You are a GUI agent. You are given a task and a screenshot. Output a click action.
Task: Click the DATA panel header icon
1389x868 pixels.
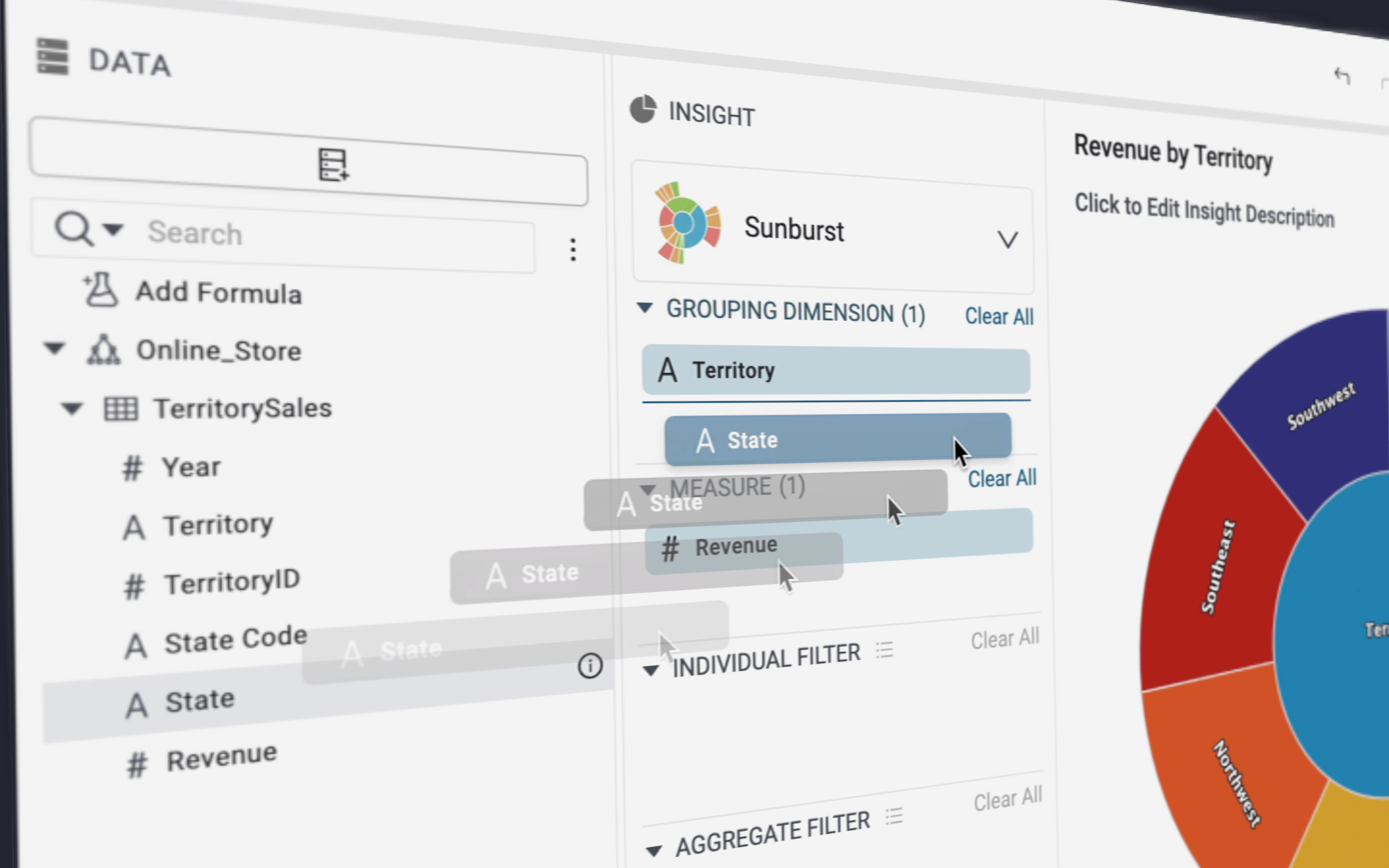(x=51, y=60)
